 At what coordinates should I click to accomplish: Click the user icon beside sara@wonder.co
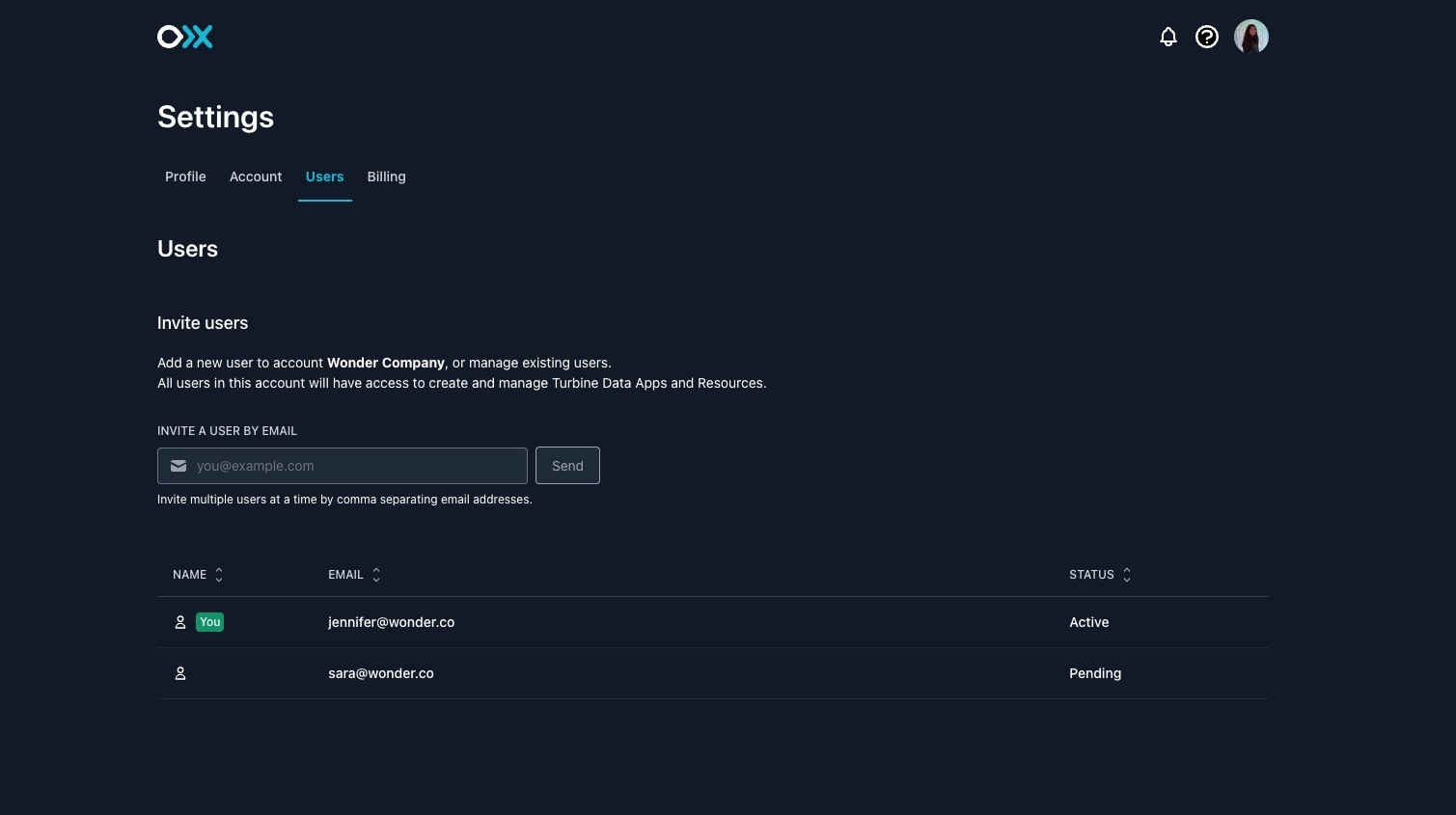point(180,673)
